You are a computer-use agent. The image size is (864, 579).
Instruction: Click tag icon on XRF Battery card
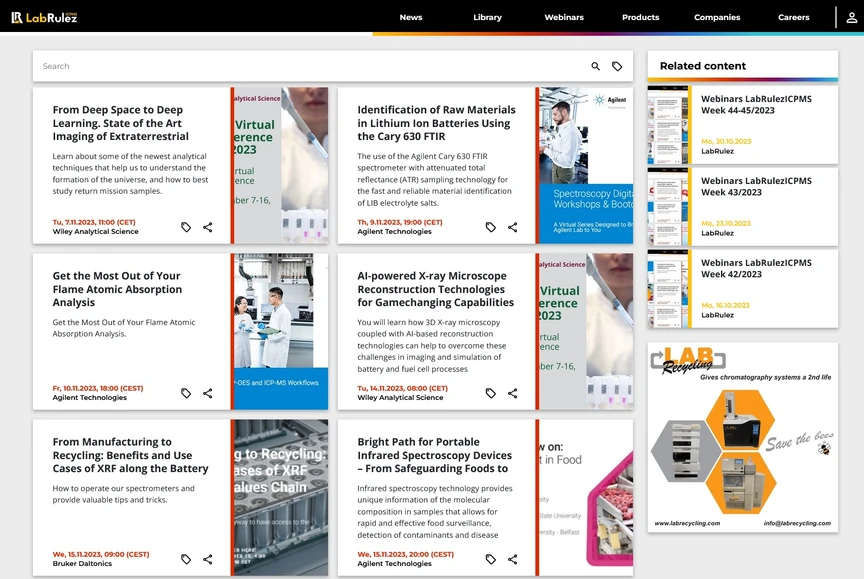(186, 559)
